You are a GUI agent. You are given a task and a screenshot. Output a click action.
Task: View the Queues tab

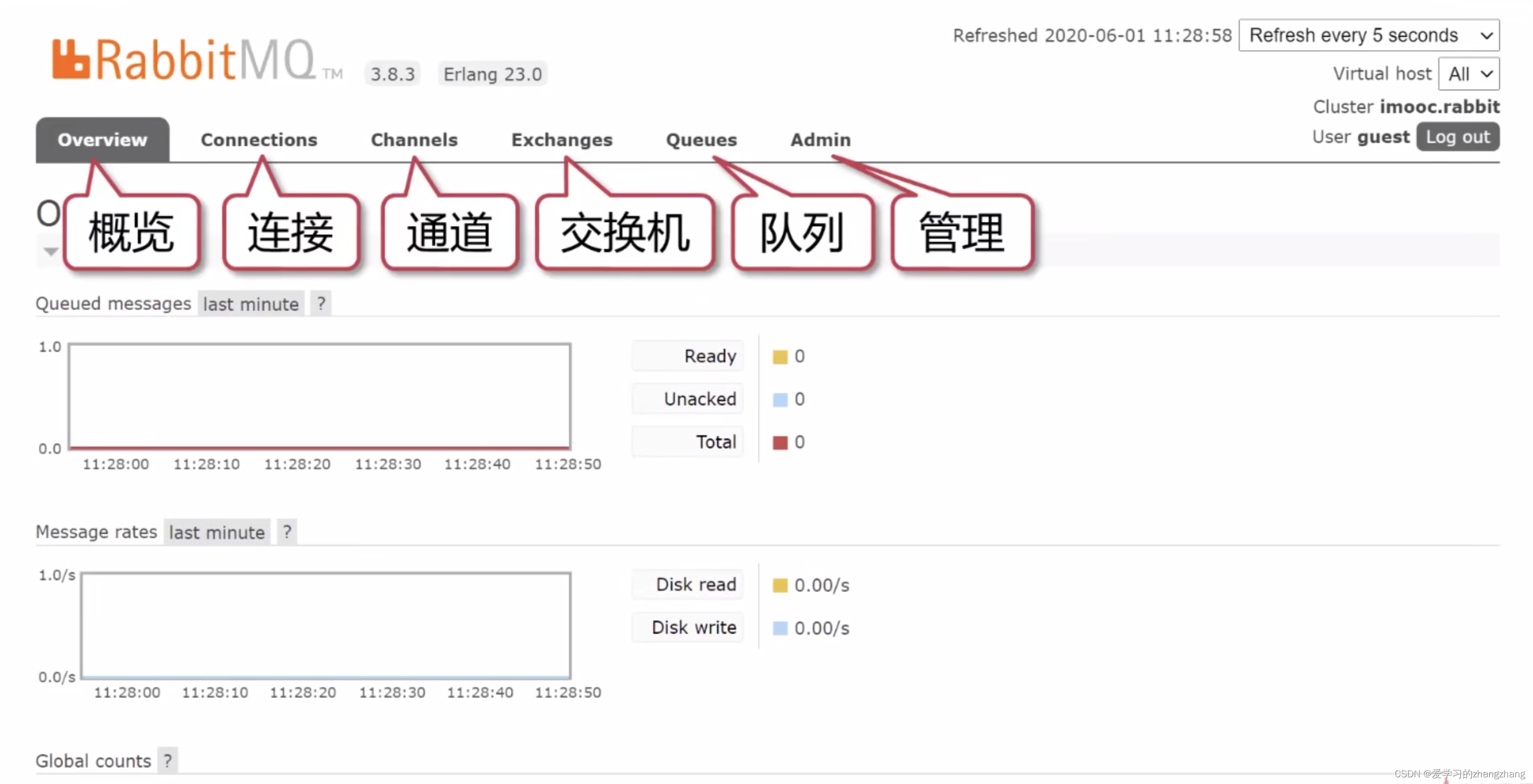click(x=701, y=139)
